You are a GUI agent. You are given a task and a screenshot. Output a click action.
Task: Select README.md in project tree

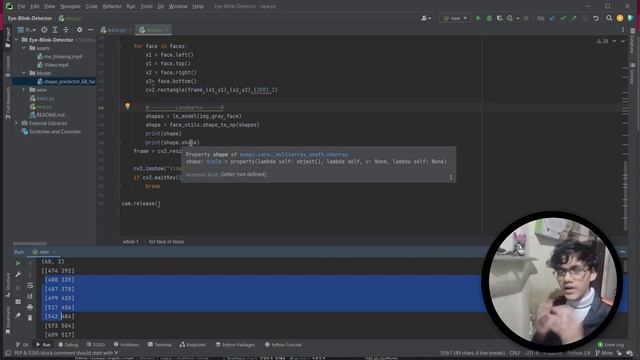[x=47, y=115]
